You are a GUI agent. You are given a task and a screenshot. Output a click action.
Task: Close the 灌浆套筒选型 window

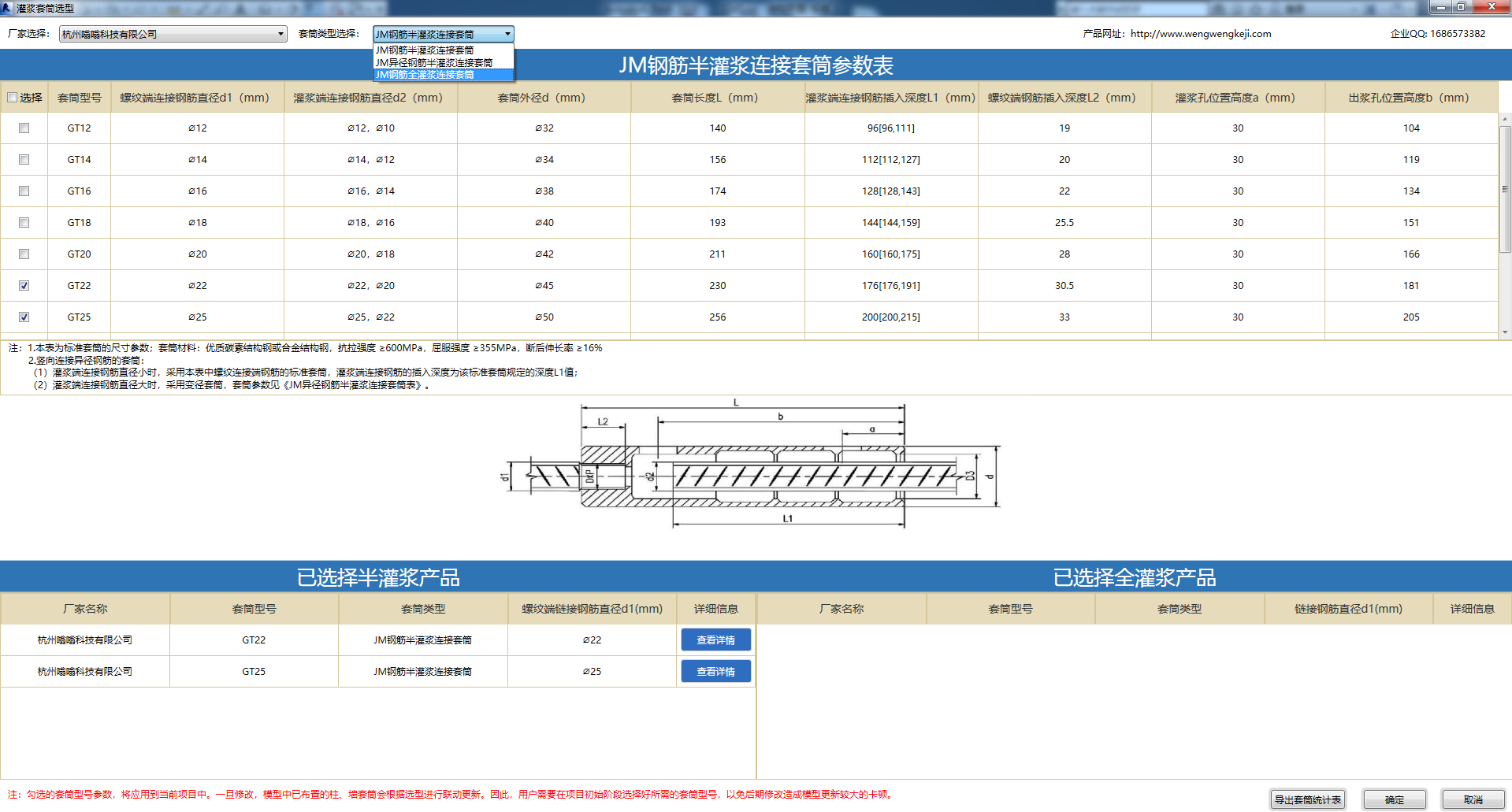[1491, 7]
